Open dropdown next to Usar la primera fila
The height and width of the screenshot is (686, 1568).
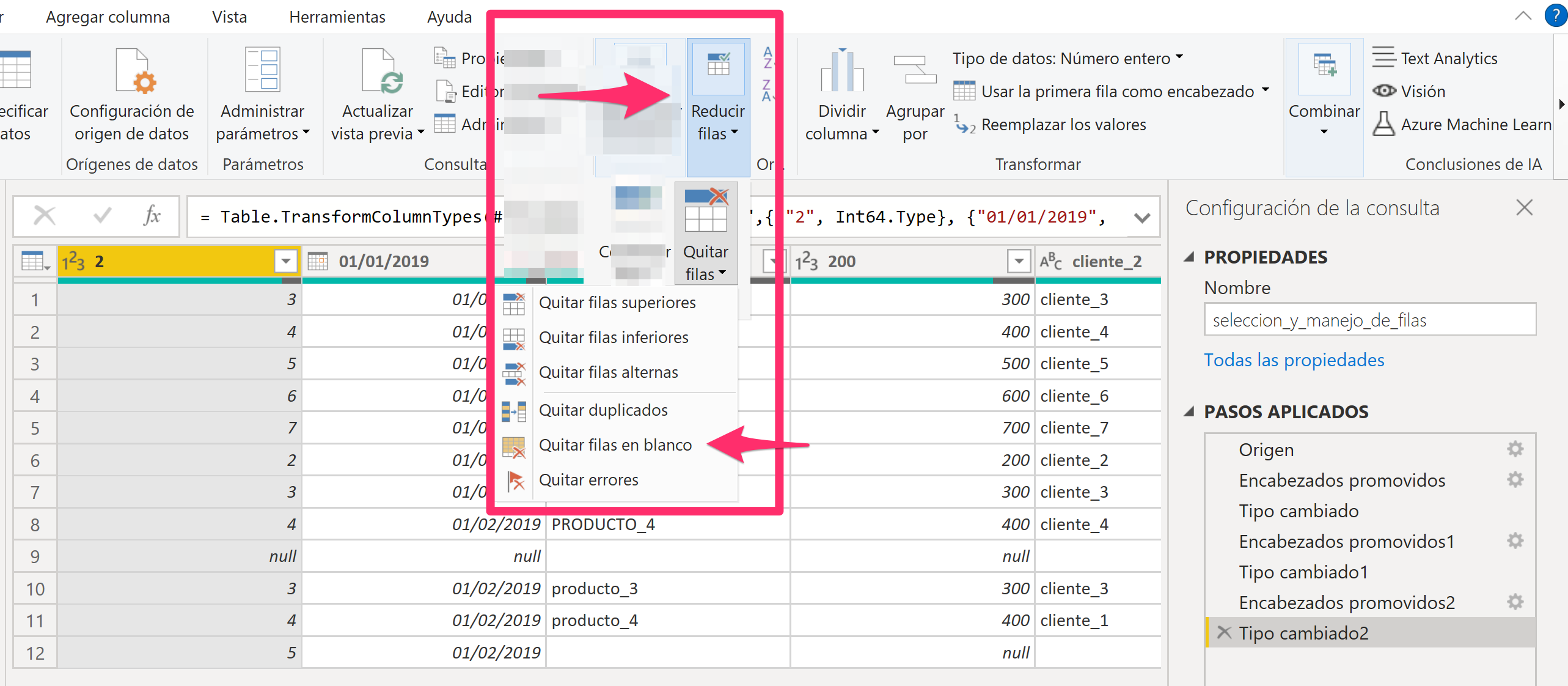[x=1266, y=90]
